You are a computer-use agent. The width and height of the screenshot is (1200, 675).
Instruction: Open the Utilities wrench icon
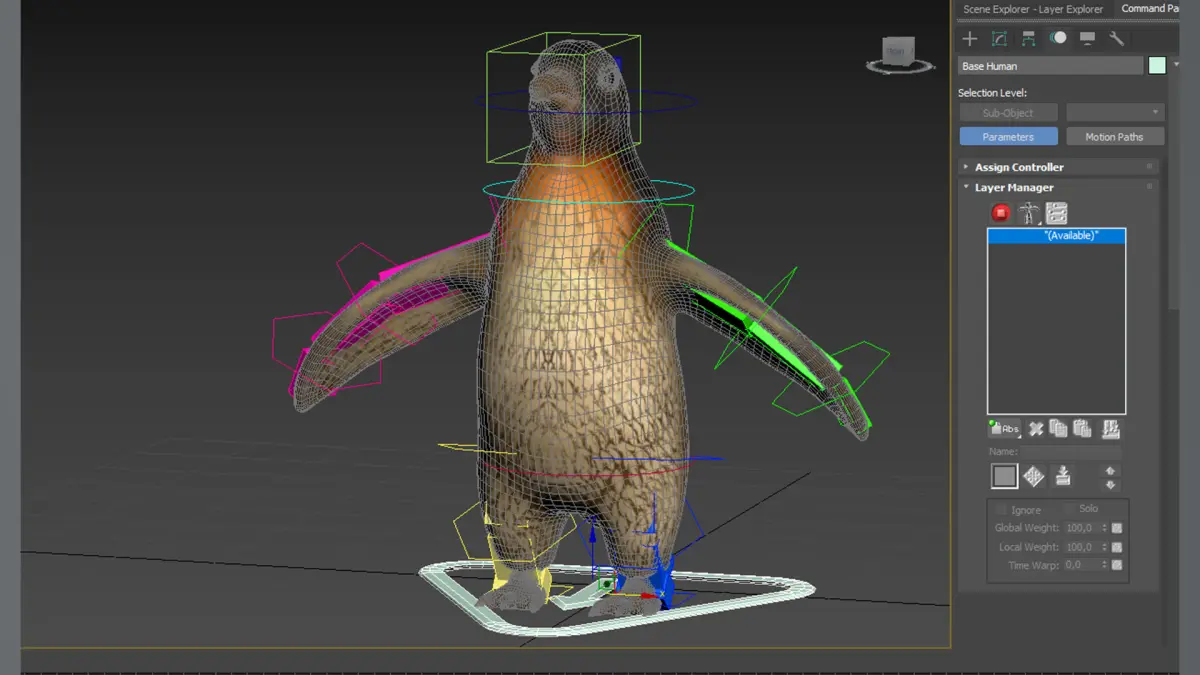[1117, 39]
